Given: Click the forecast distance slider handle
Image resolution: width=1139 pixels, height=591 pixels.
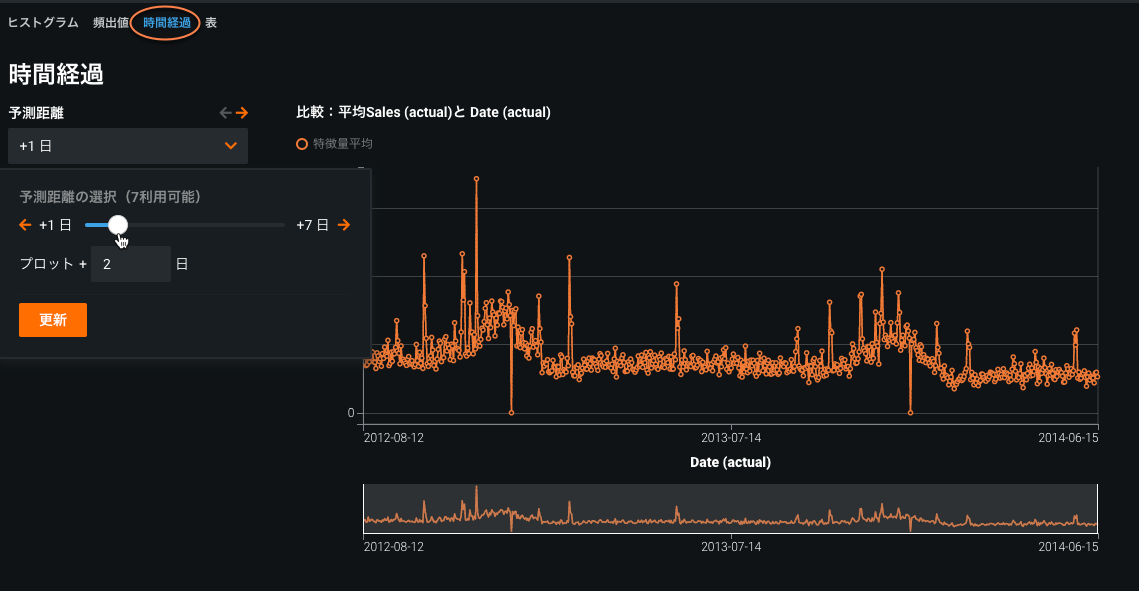Looking at the screenshot, I should [118, 225].
